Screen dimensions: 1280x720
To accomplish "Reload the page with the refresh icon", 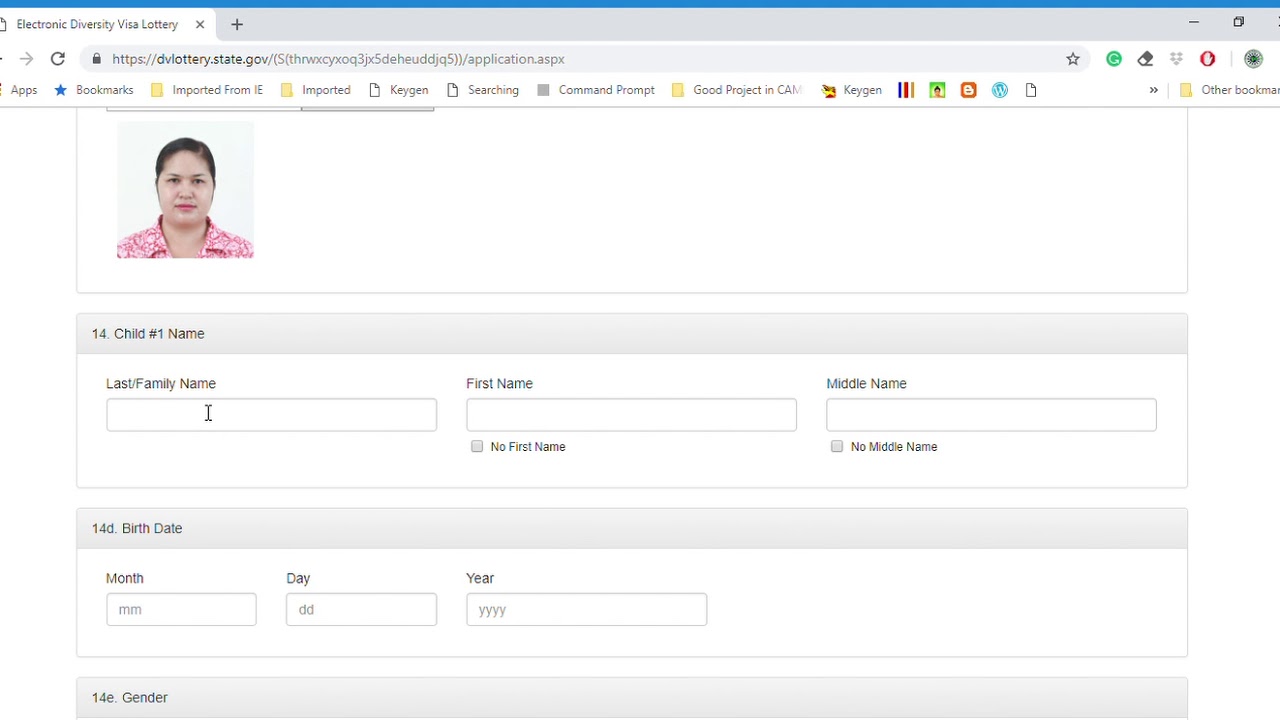I will pyautogui.click(x=58, y=59).
